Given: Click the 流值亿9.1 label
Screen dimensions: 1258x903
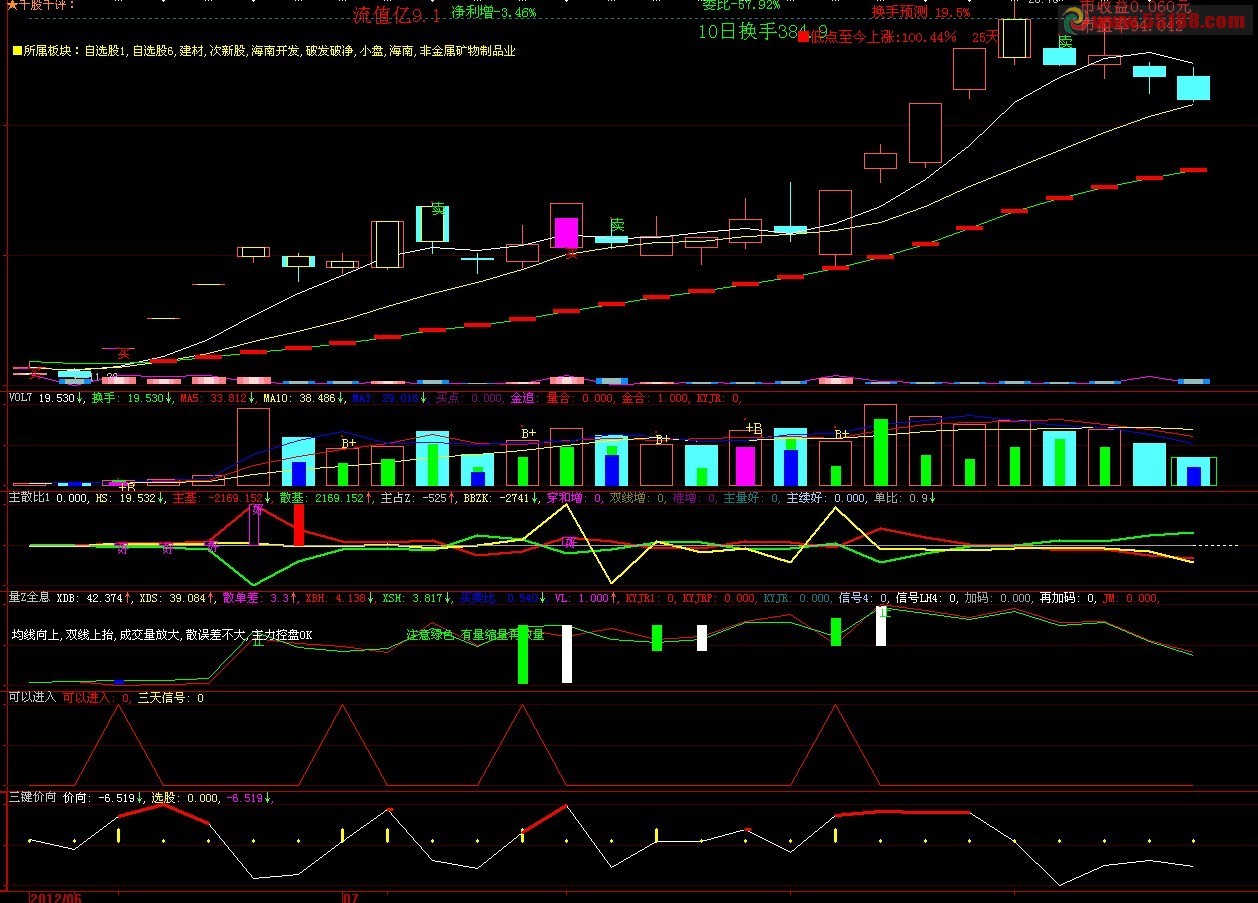Looking at the screenshot, I should [397, 16].
